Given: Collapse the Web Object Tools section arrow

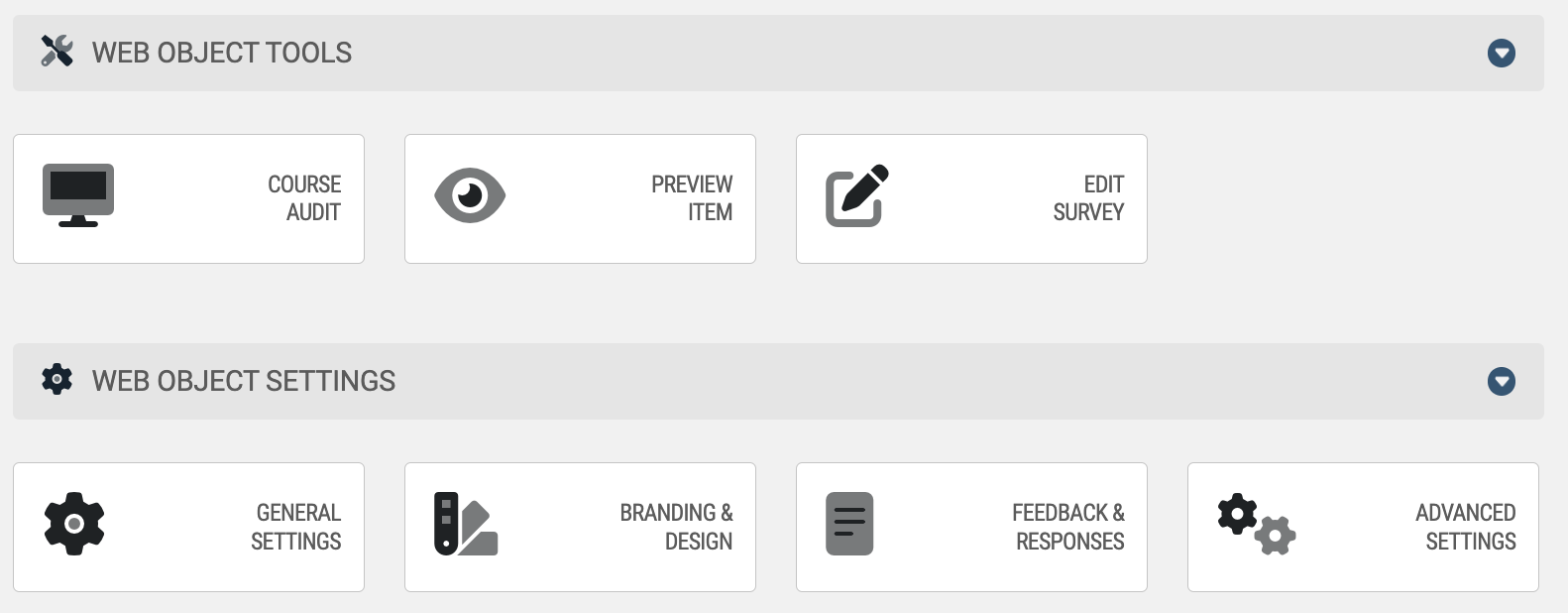Looking at the screenshot, I should tap(1502, 53).
